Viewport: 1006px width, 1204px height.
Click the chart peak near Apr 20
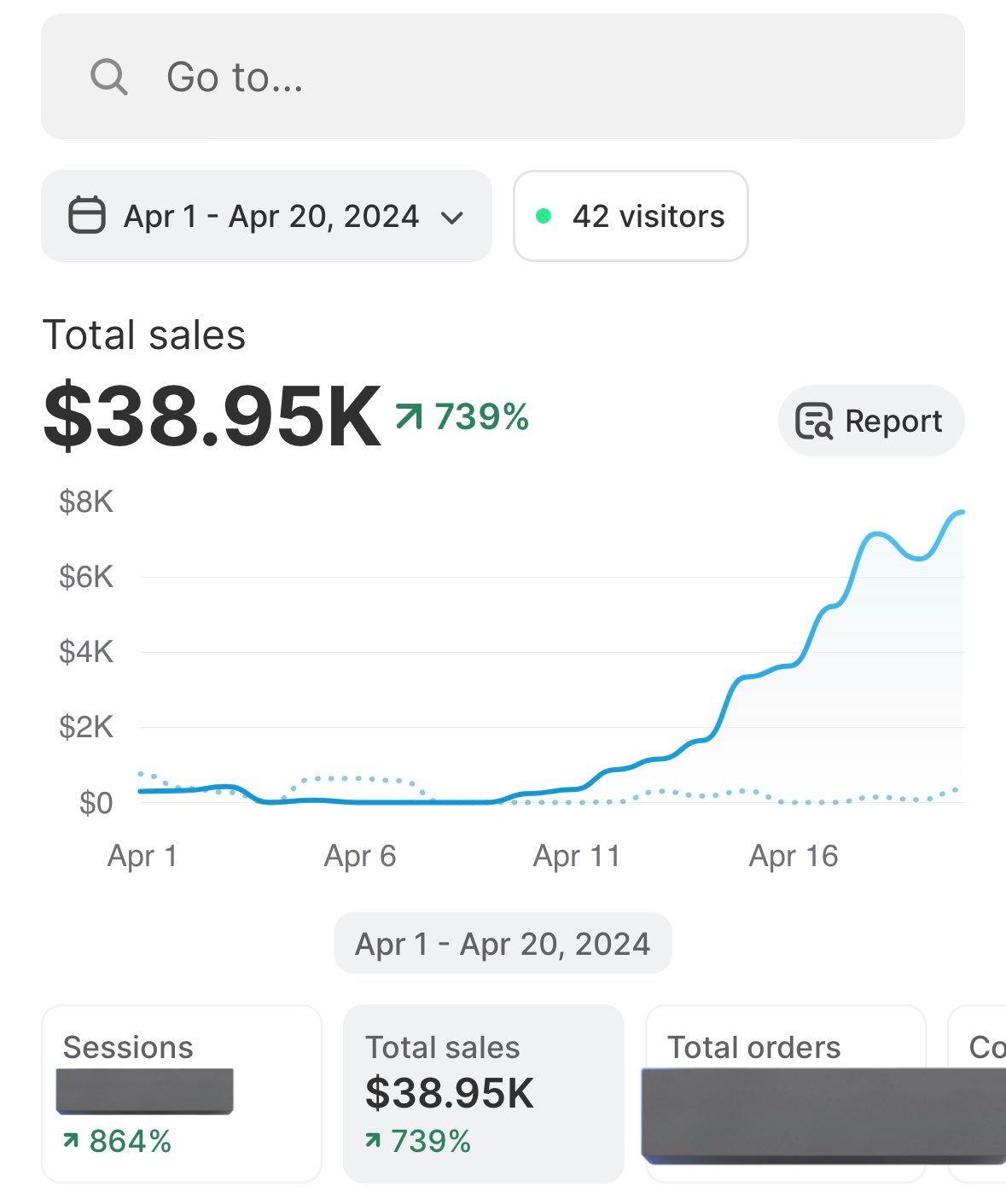click(959, 513)
